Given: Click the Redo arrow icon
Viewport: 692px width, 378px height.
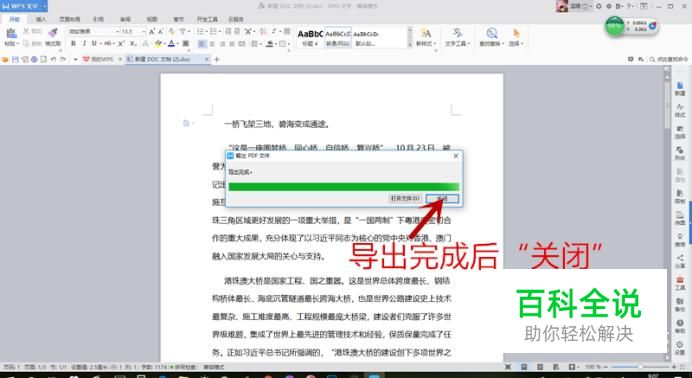Looking at the screenshot, I should (63, 59).
